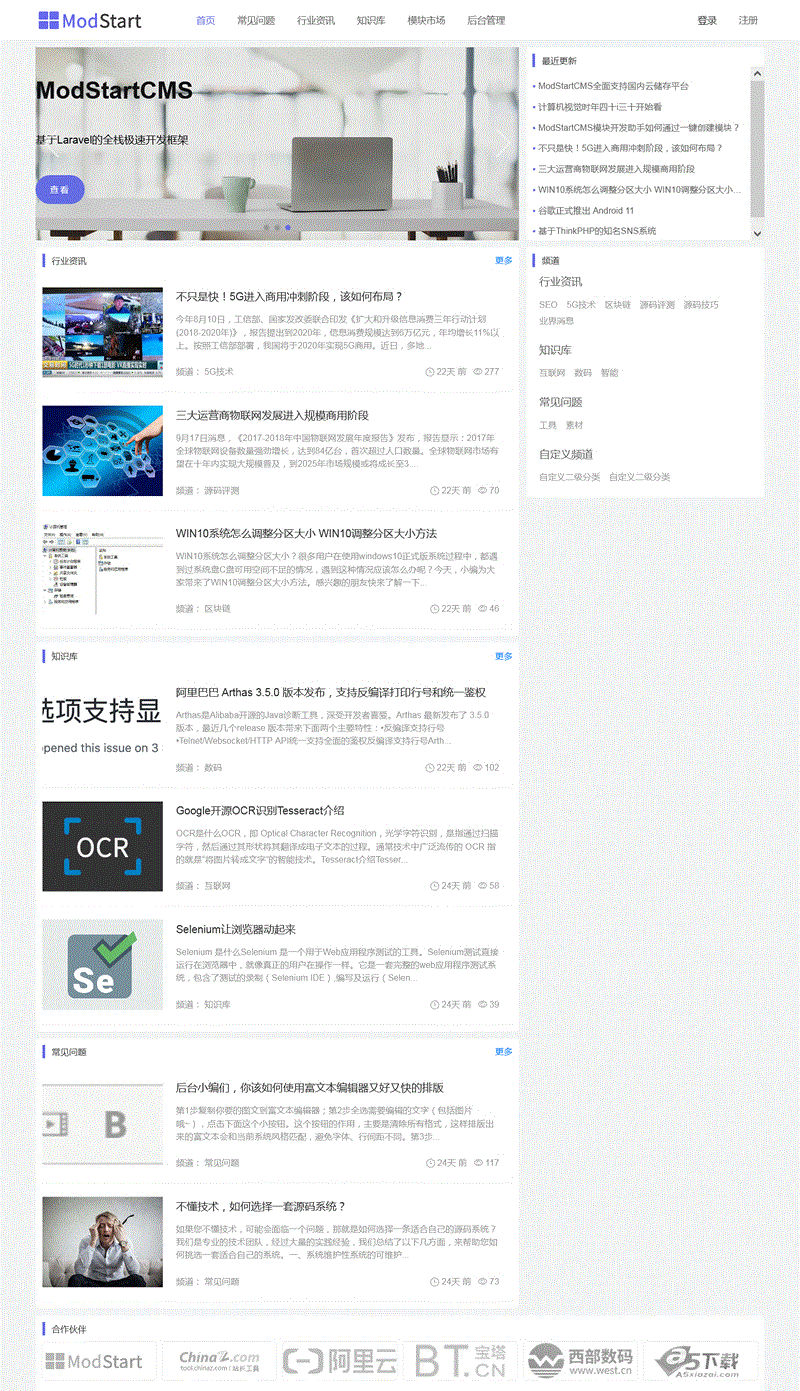This screenshot has width=800, height=1391.
Task: Go to 模块市场 in the navigation bar
Action: point(426,21)
